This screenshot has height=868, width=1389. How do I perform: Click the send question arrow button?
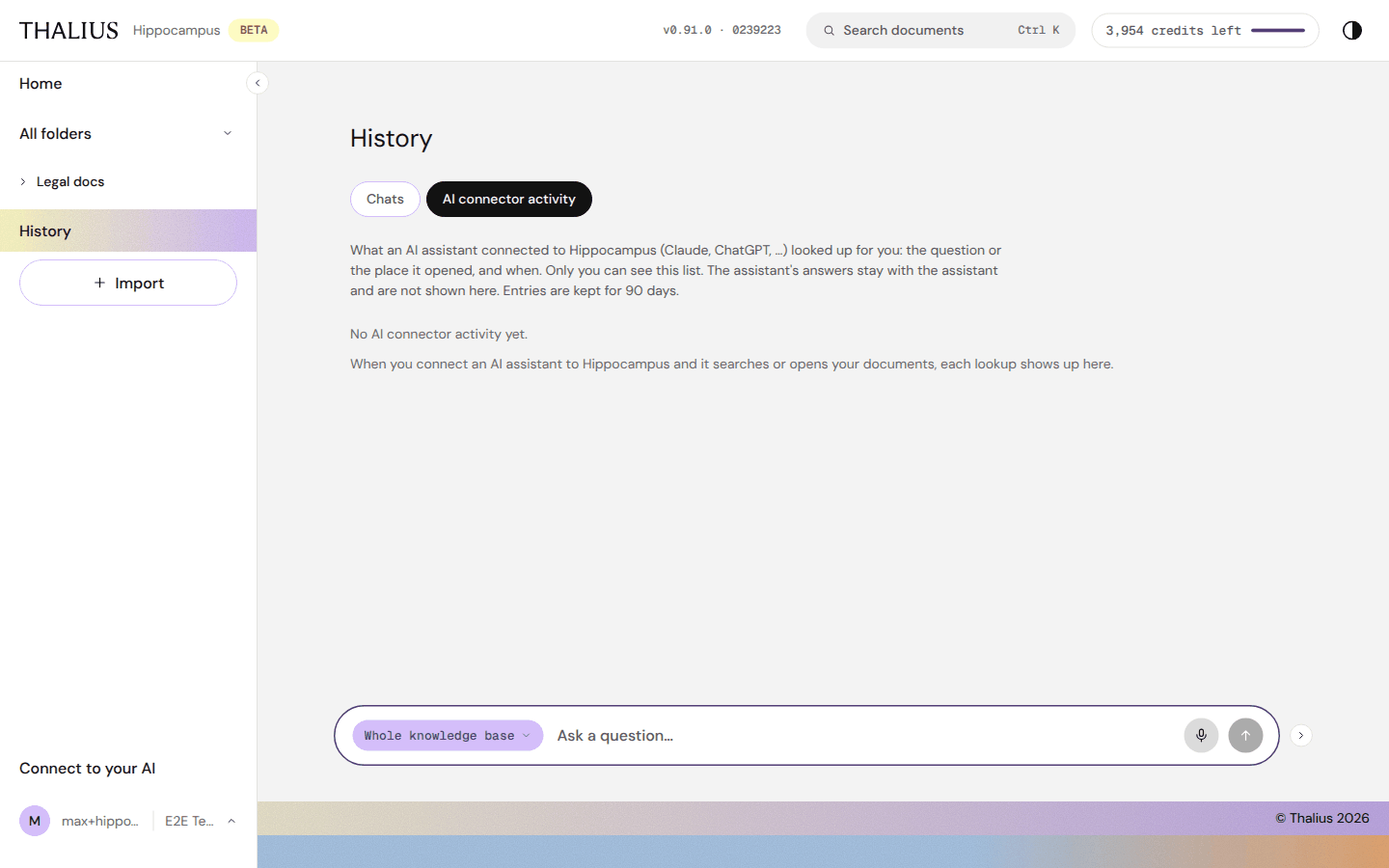pos(1245,735)
